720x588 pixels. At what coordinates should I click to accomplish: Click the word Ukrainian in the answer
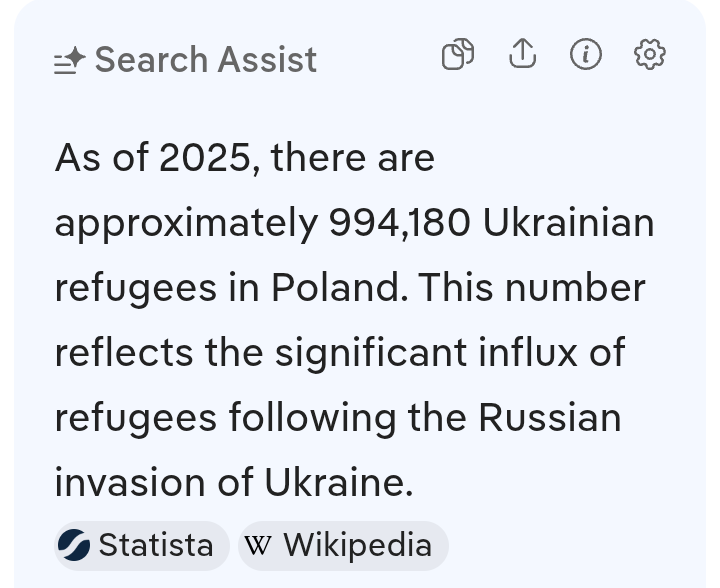(x=568, y=223)
